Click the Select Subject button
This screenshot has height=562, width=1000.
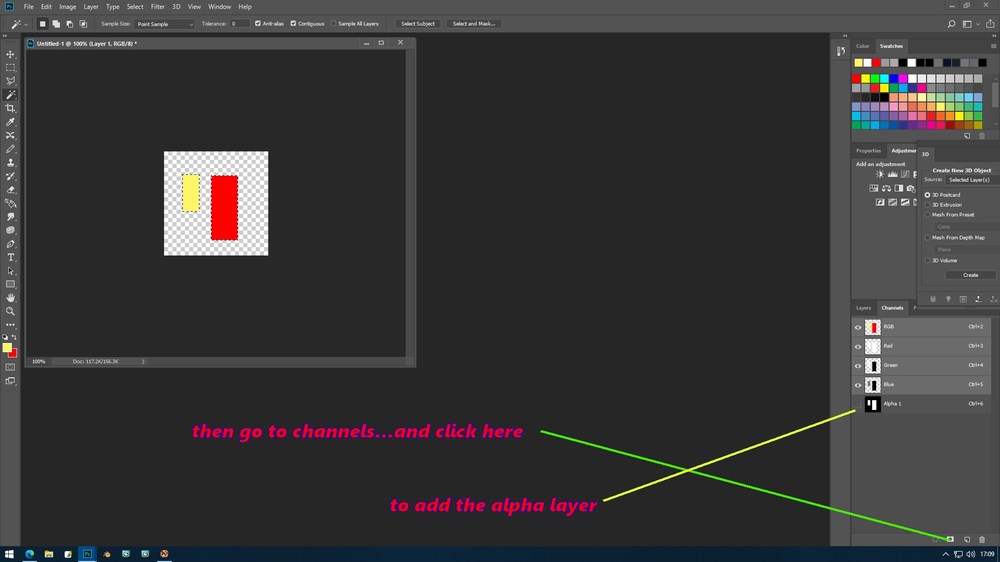[418, 24]
